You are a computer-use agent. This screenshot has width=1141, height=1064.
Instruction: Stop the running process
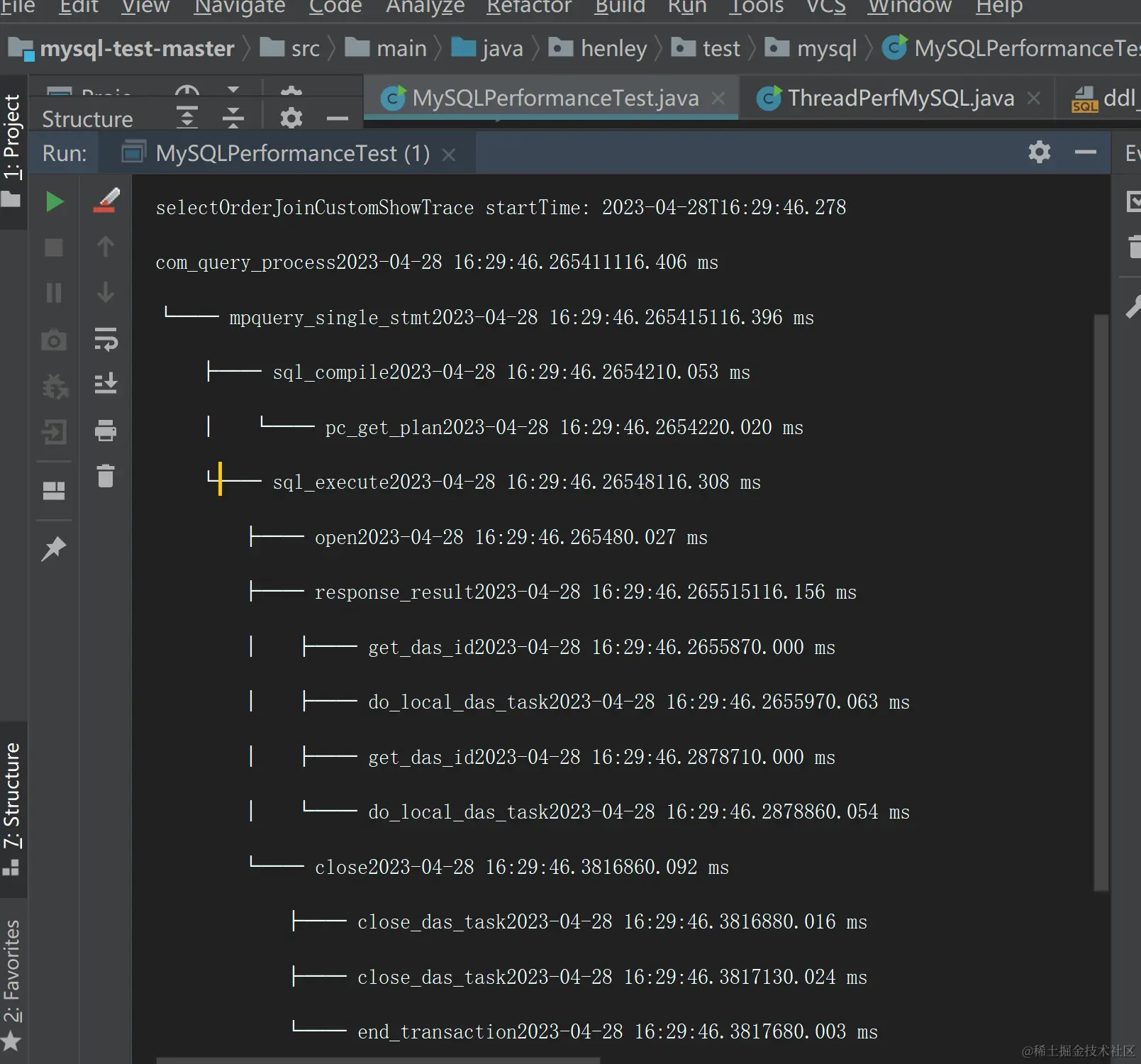pos(54,248)
